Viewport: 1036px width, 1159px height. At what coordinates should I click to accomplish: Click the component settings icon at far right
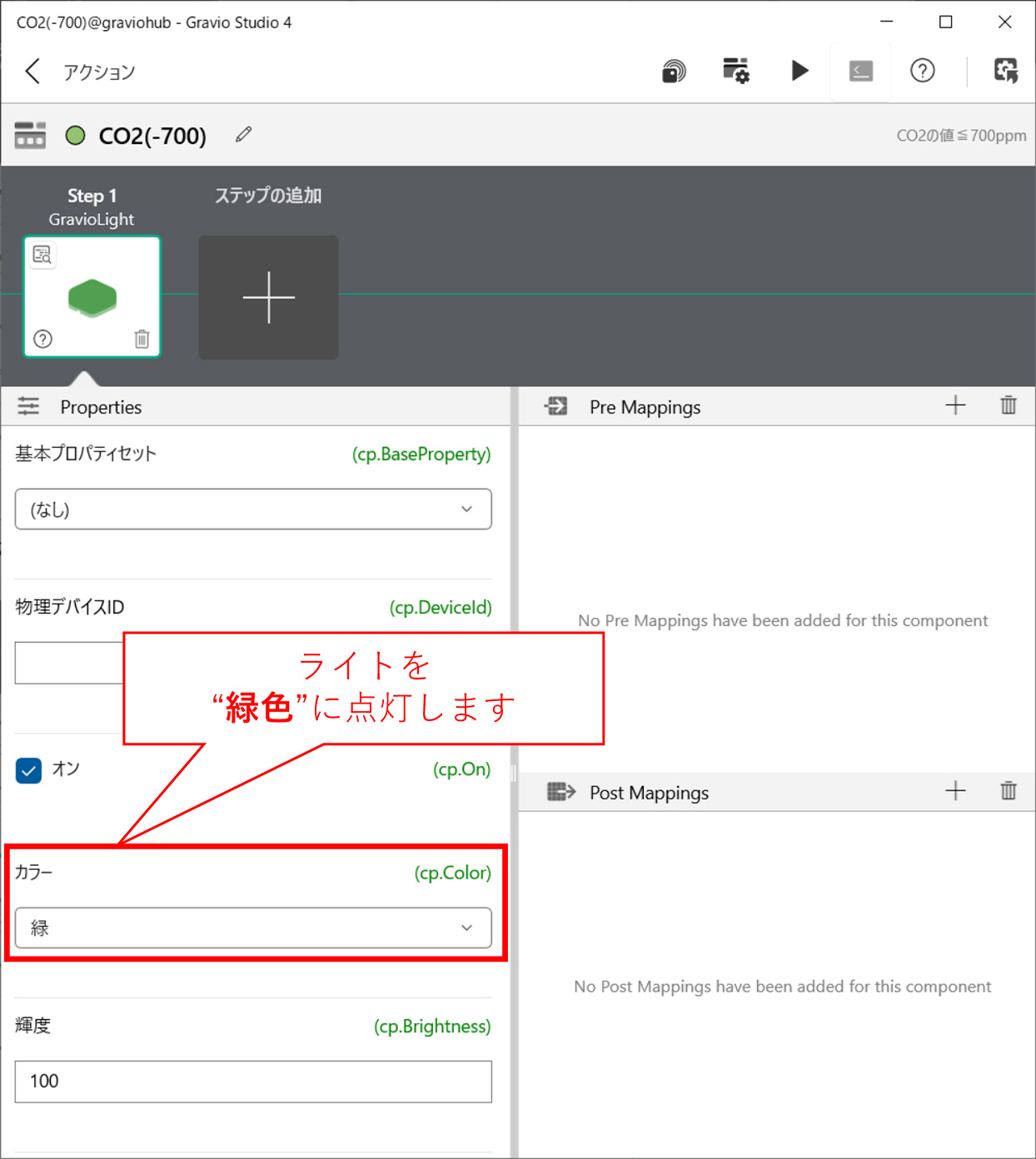pos(1006,71)
